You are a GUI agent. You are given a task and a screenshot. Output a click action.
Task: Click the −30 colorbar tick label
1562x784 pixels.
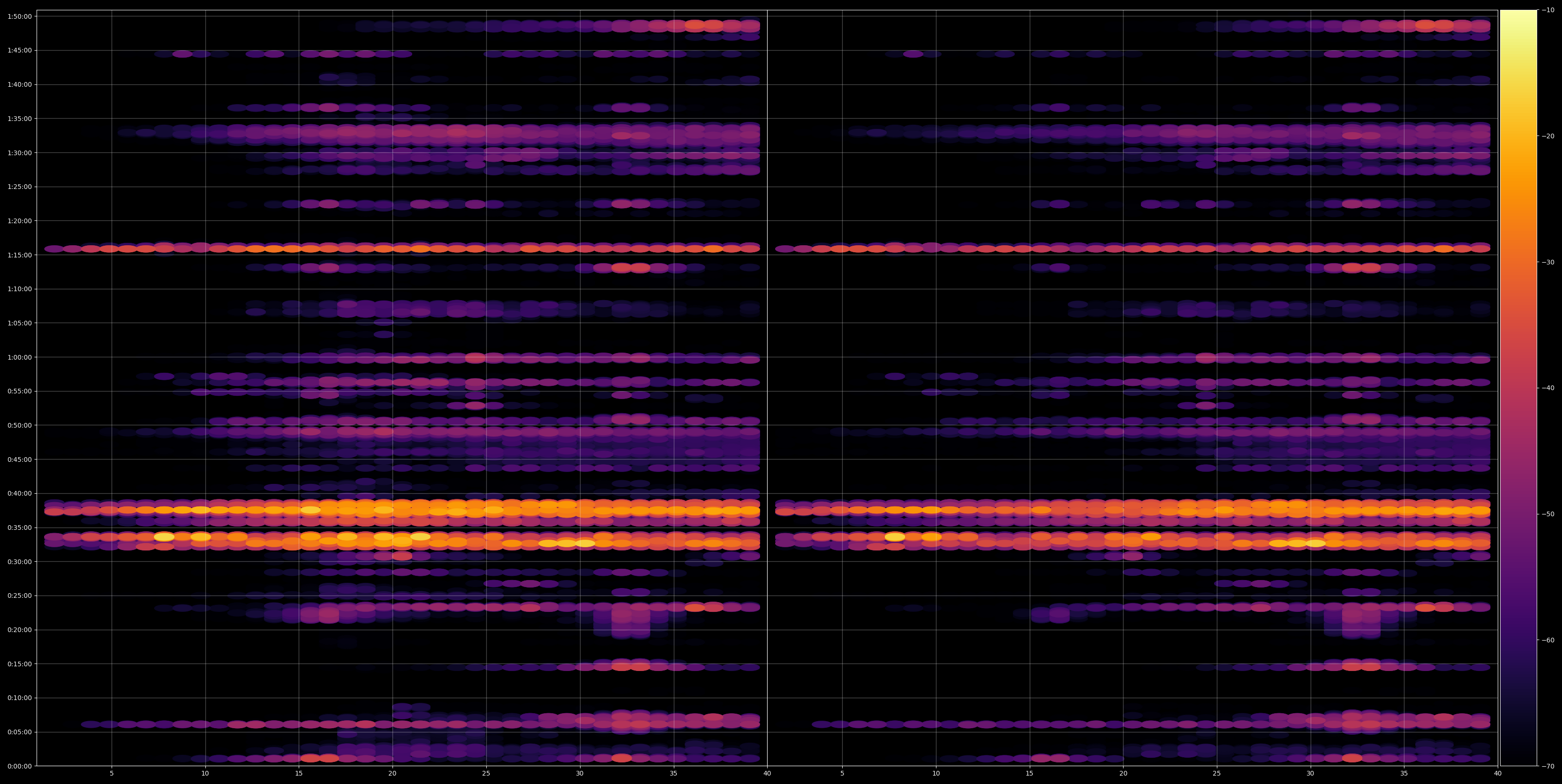coord(1548,262)
